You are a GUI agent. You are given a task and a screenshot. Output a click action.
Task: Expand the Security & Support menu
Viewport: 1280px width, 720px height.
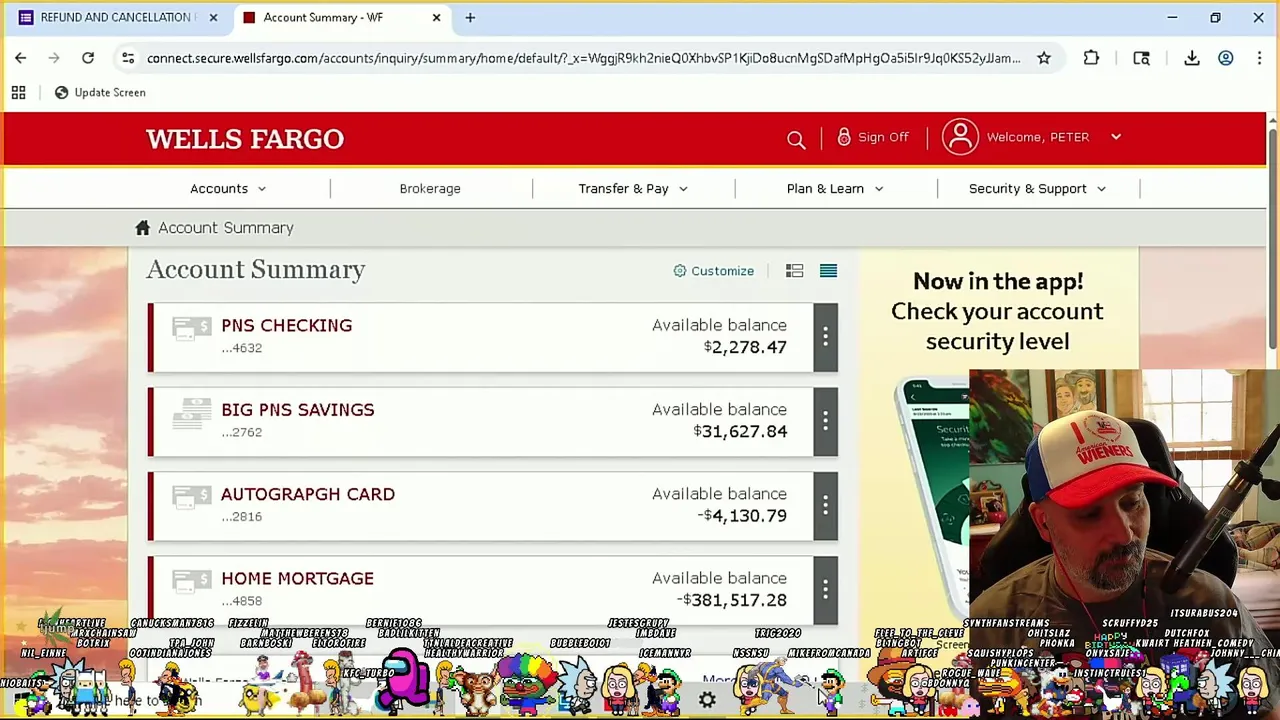[1037, 188]
